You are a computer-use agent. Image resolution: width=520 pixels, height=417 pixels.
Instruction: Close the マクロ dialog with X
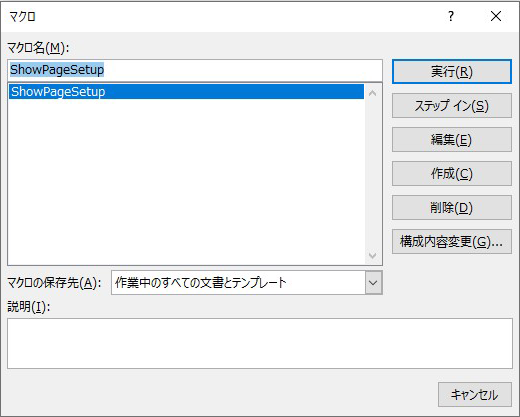496,16
